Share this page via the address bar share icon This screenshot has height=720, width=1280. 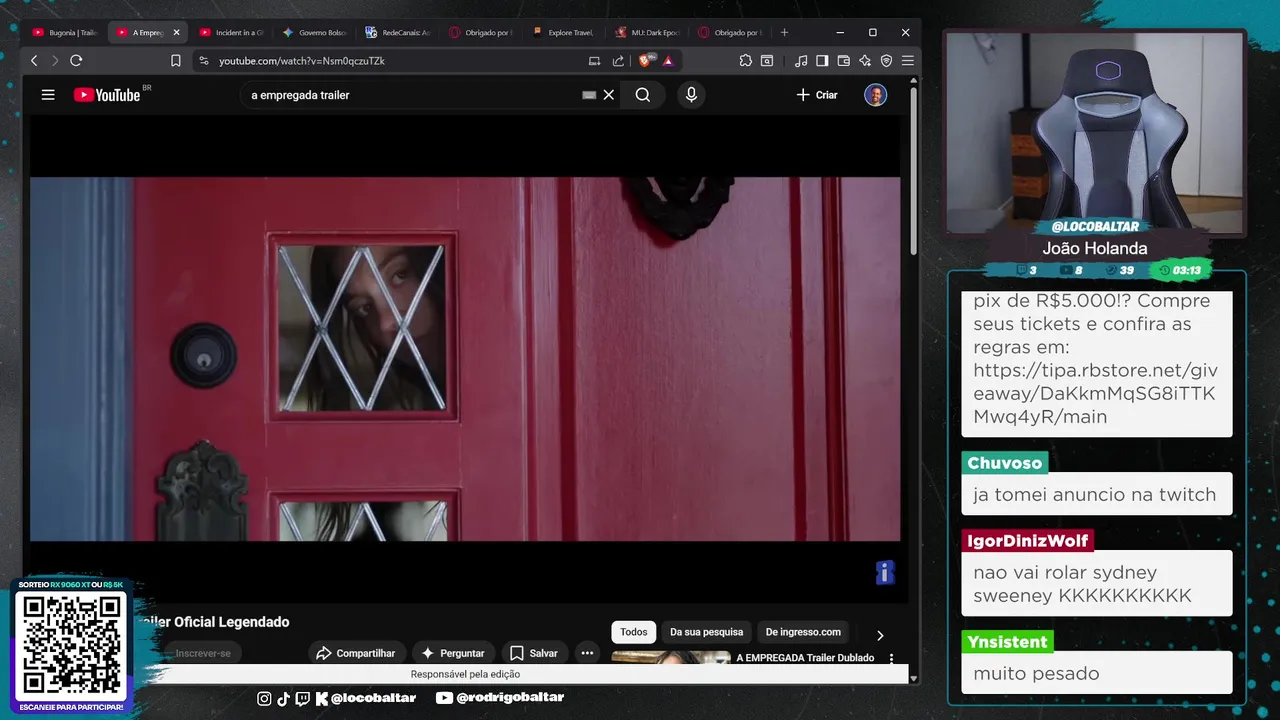pyautogui.click(x=618, y=61)
